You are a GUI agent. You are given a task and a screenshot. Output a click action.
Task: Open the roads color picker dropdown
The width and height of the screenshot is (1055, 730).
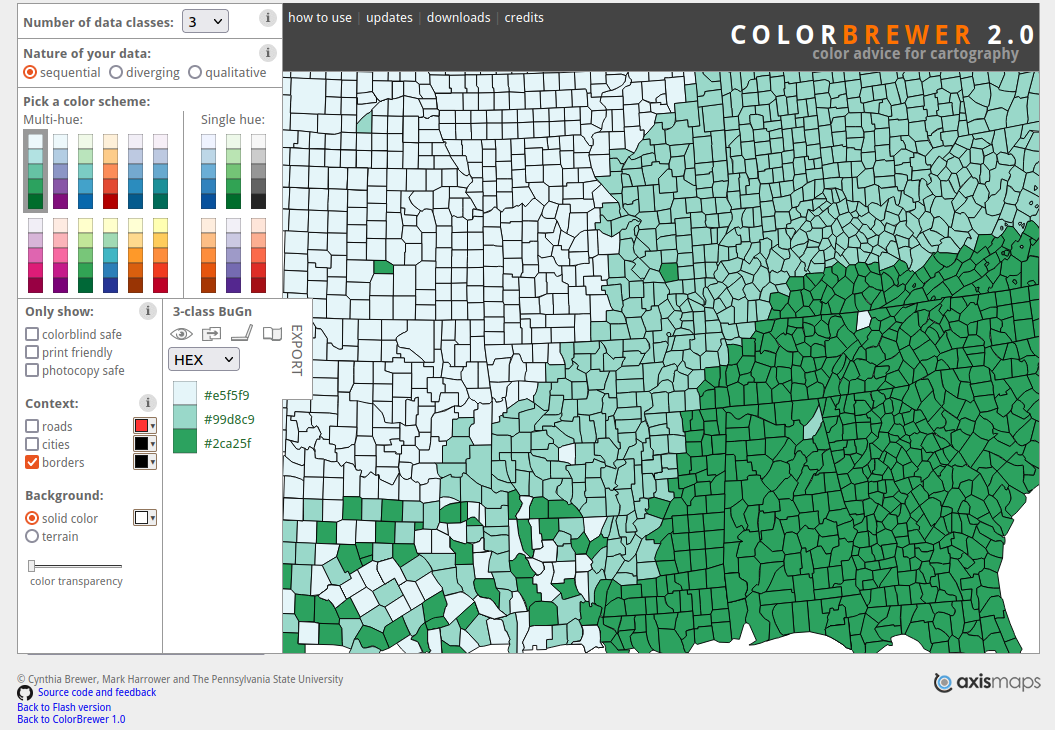click(145, 425)
